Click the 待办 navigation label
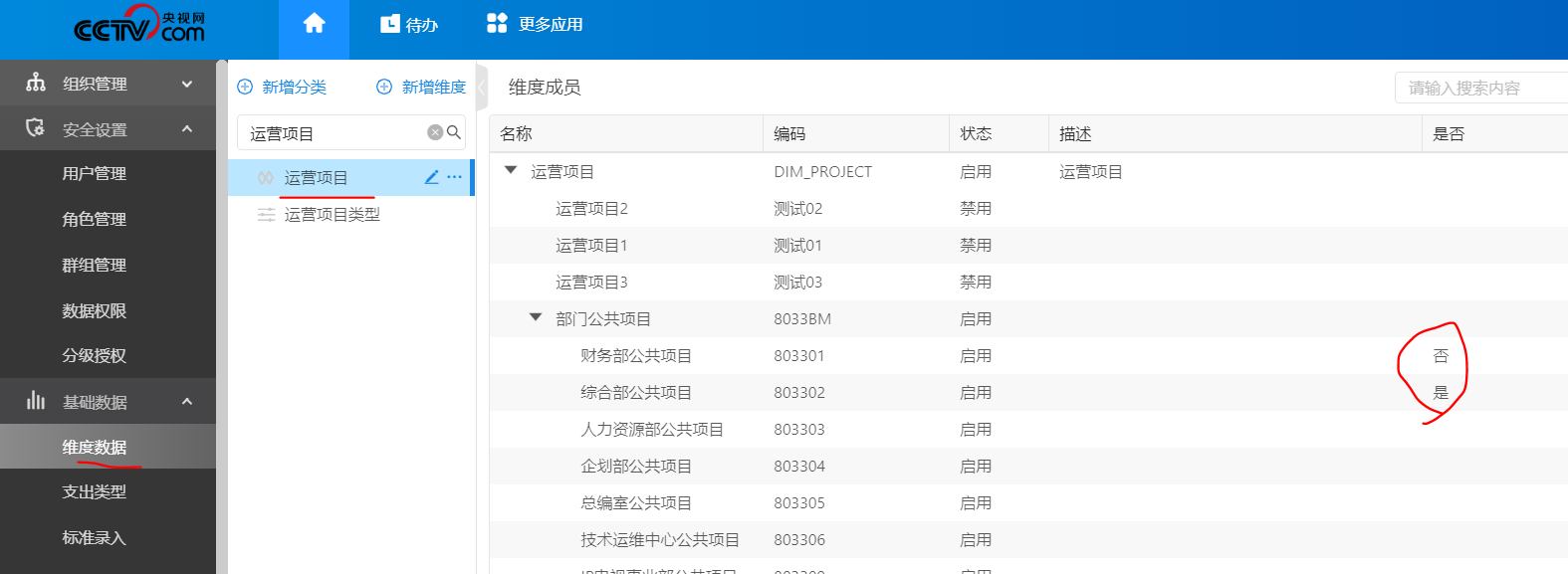 (422, 24)
